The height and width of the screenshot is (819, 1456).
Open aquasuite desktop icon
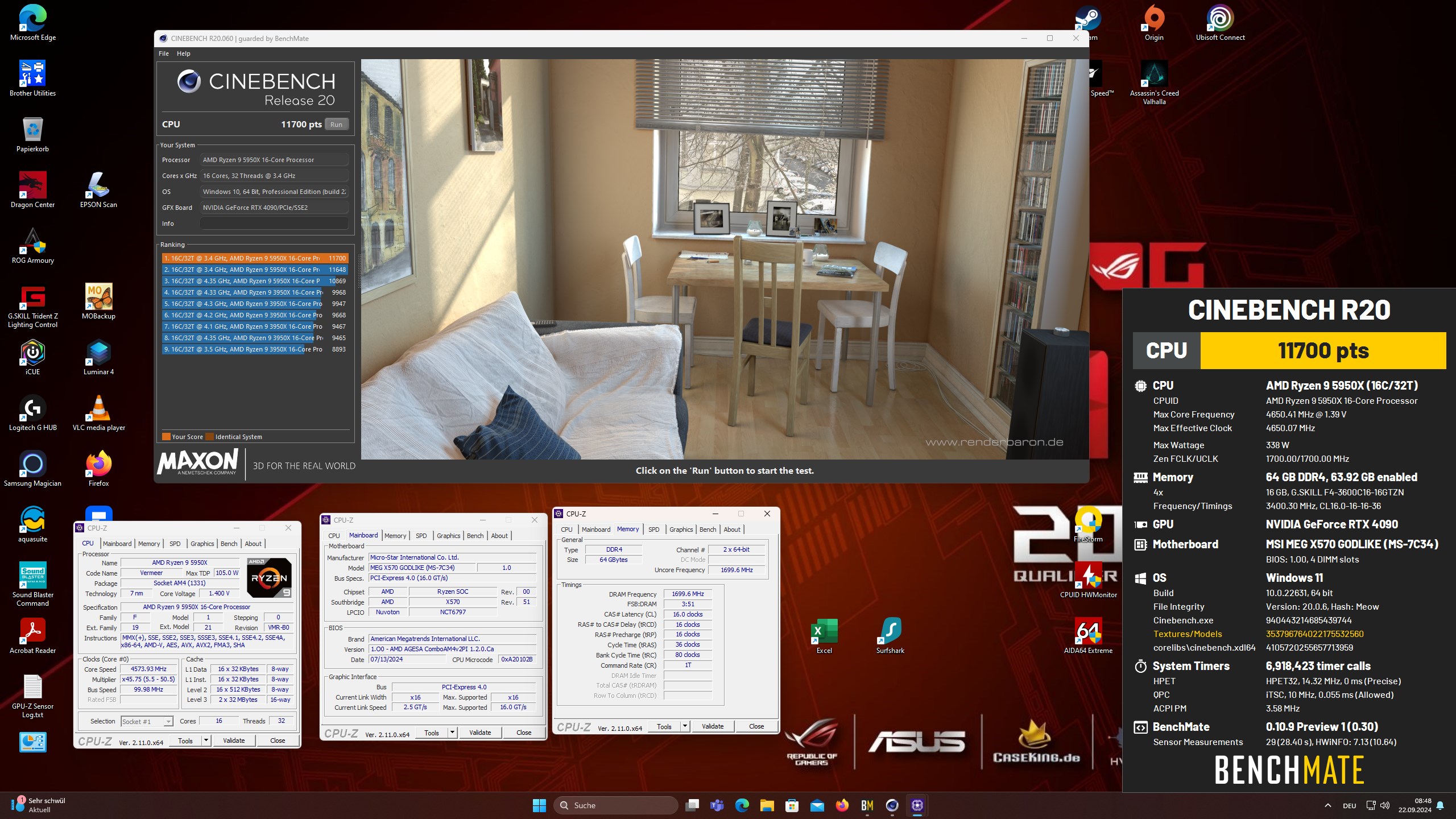pyautogui.click(x=32, y=524)
